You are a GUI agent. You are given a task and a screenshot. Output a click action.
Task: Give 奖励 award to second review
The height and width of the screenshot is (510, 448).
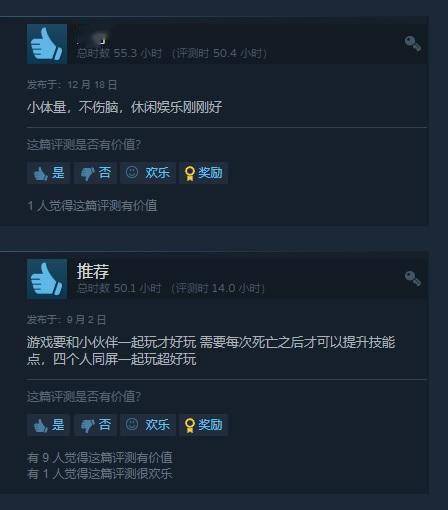[x=204, y=425]
